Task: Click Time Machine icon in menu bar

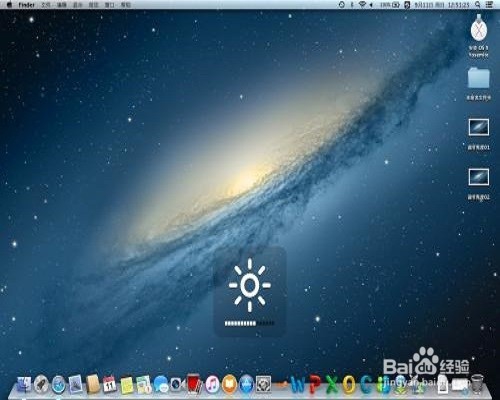Action: (x=342, y=5)
